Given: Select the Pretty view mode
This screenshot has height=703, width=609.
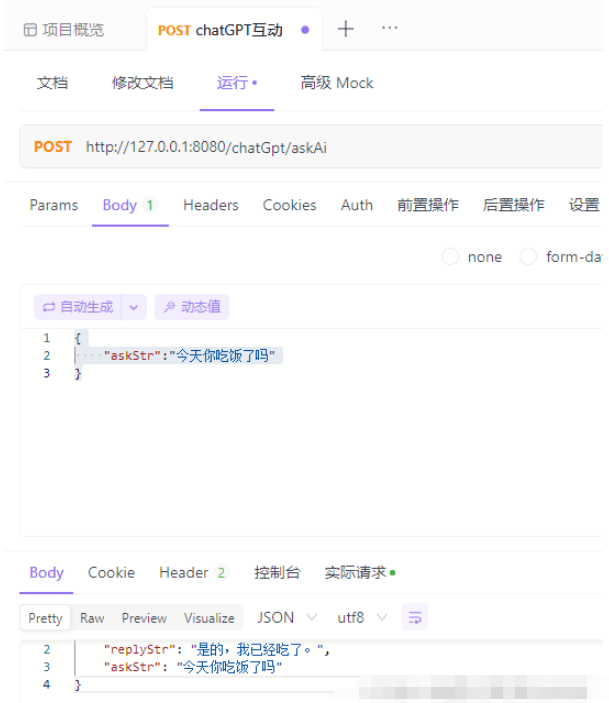Looking at the screenshot, I should pos(45,618).
